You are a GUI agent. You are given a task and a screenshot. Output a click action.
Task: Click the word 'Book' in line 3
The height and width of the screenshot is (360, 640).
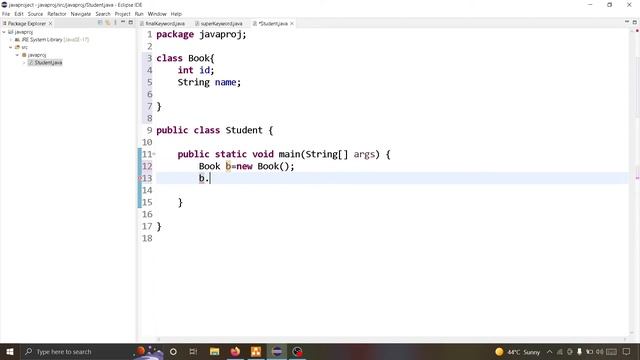[x=198, y=58]
